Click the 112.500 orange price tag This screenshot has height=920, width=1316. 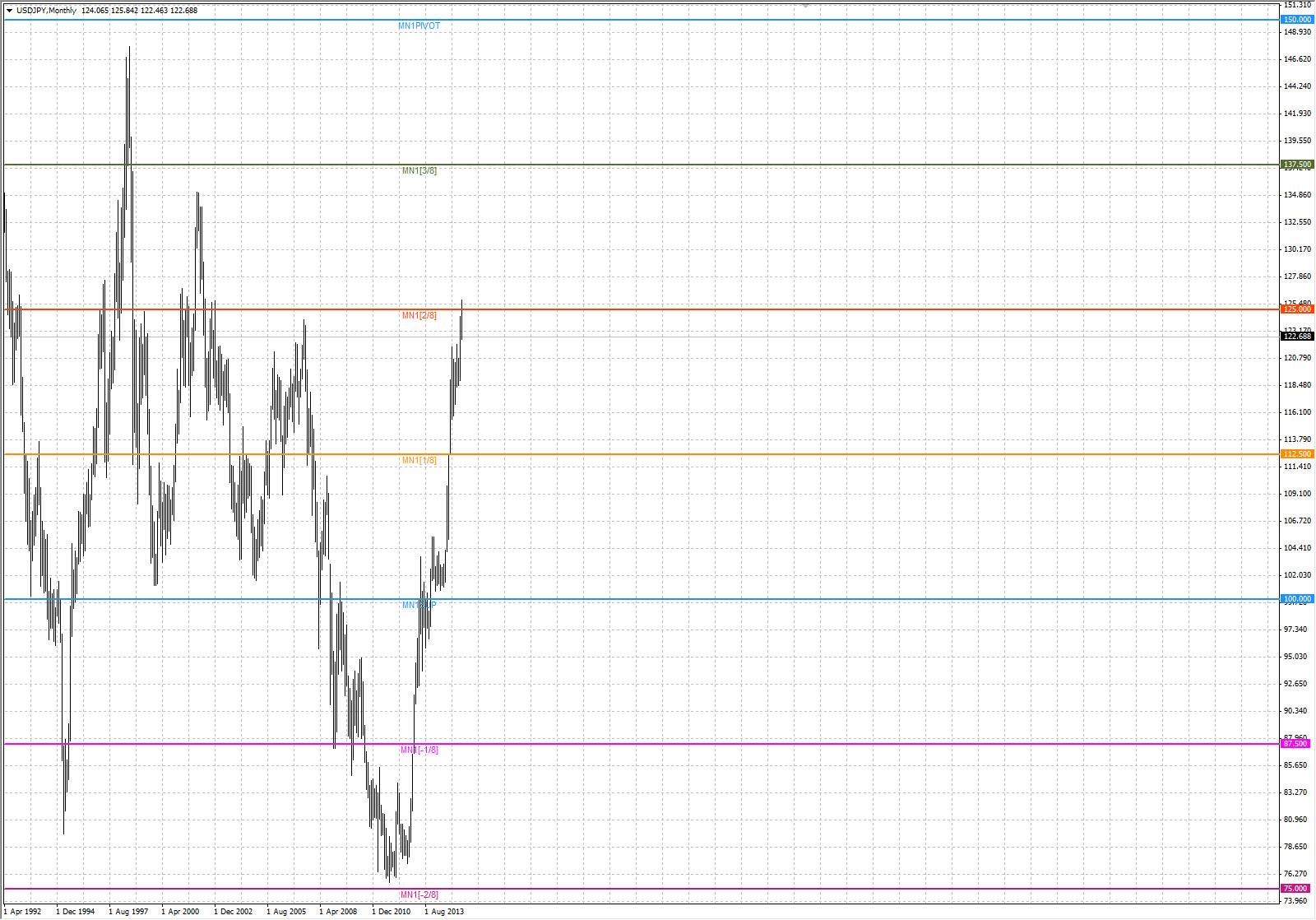pos(1297,454)
